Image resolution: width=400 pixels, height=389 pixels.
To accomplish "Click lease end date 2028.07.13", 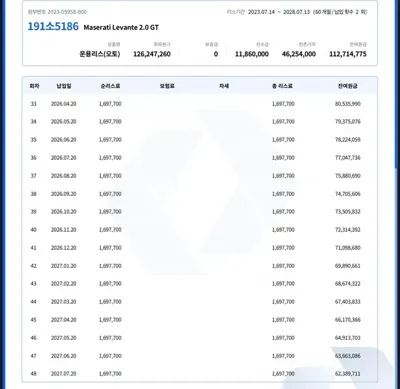I will [296, 12].
